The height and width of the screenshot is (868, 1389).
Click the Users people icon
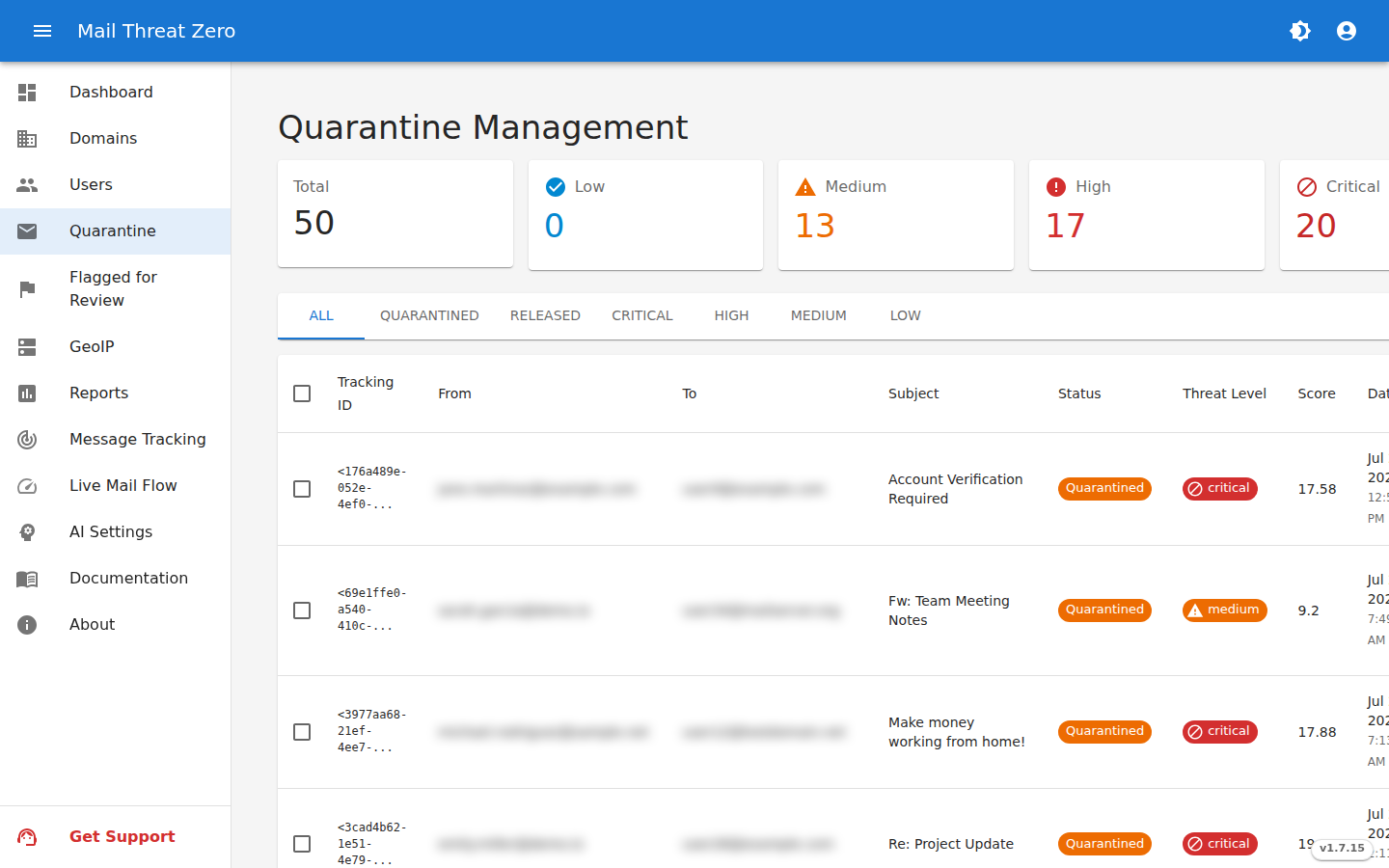click(27, 185)
